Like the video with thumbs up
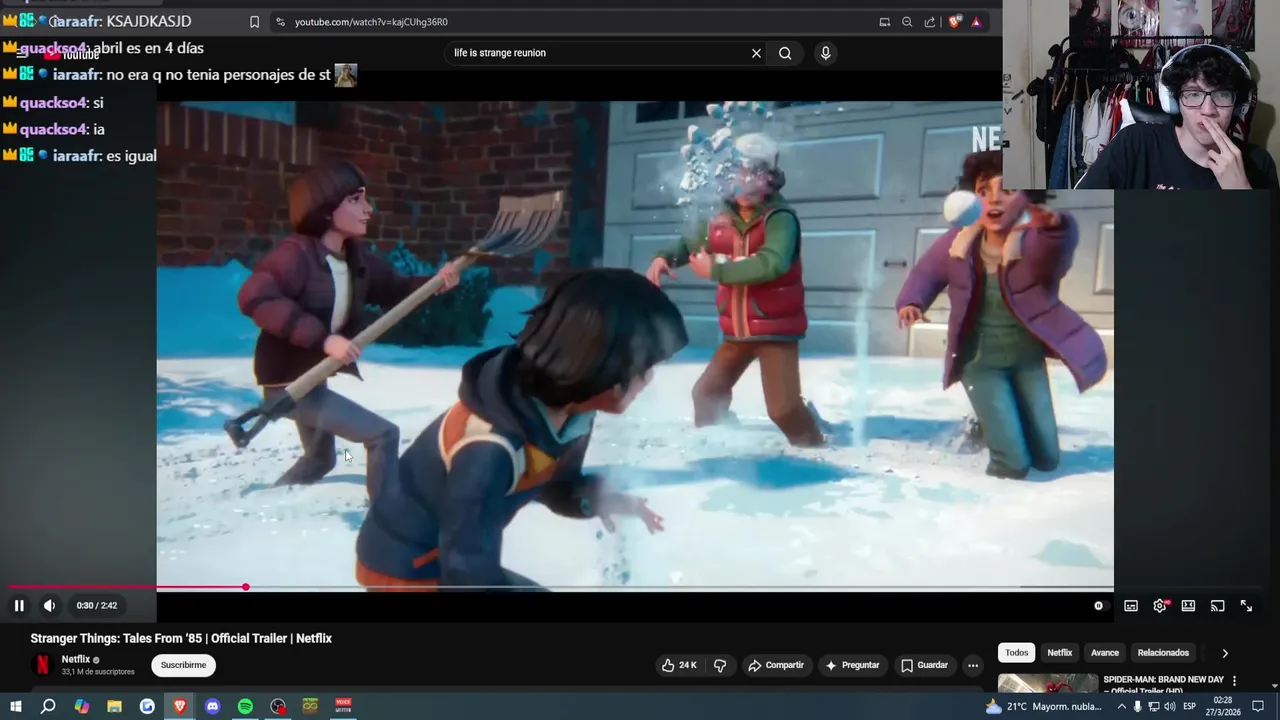 point(678,665)
